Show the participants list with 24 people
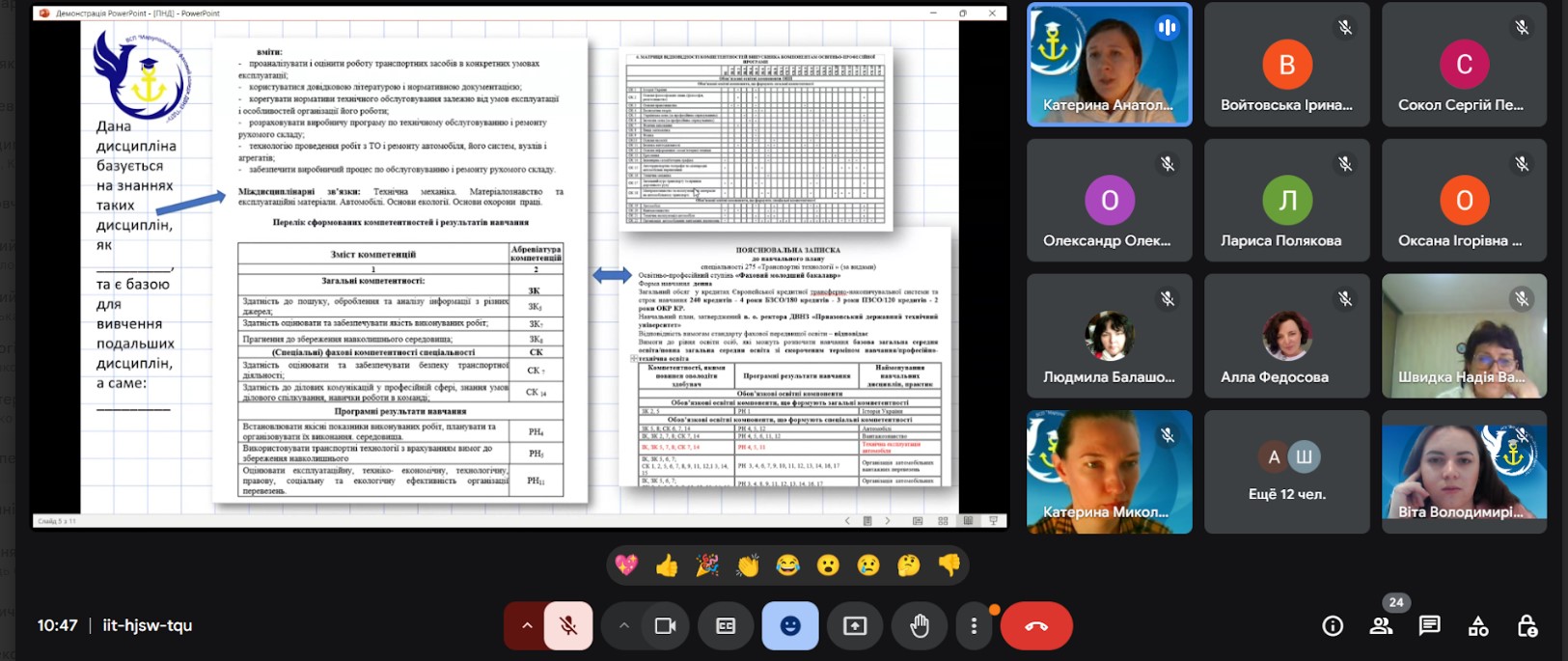 tap(1381, 626)
